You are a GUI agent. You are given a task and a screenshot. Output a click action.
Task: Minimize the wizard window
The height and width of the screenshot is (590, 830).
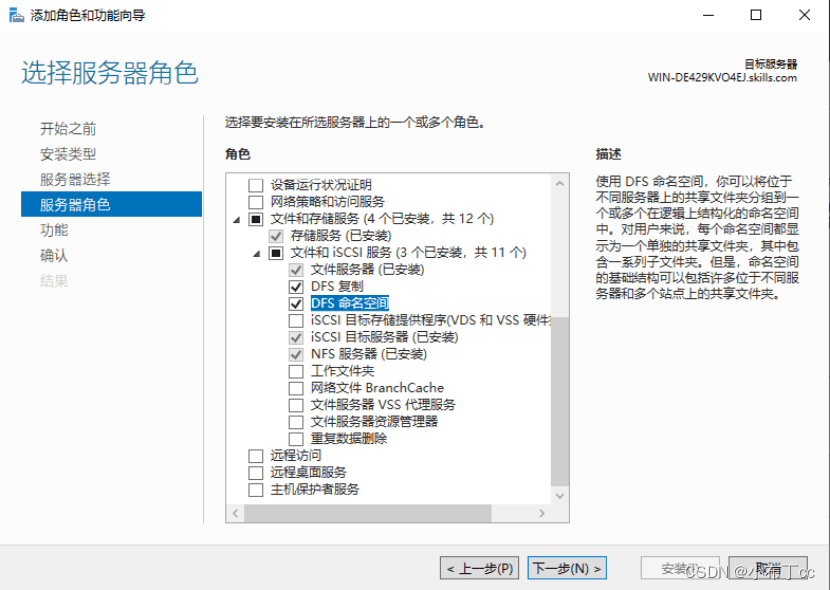point(708,15)
